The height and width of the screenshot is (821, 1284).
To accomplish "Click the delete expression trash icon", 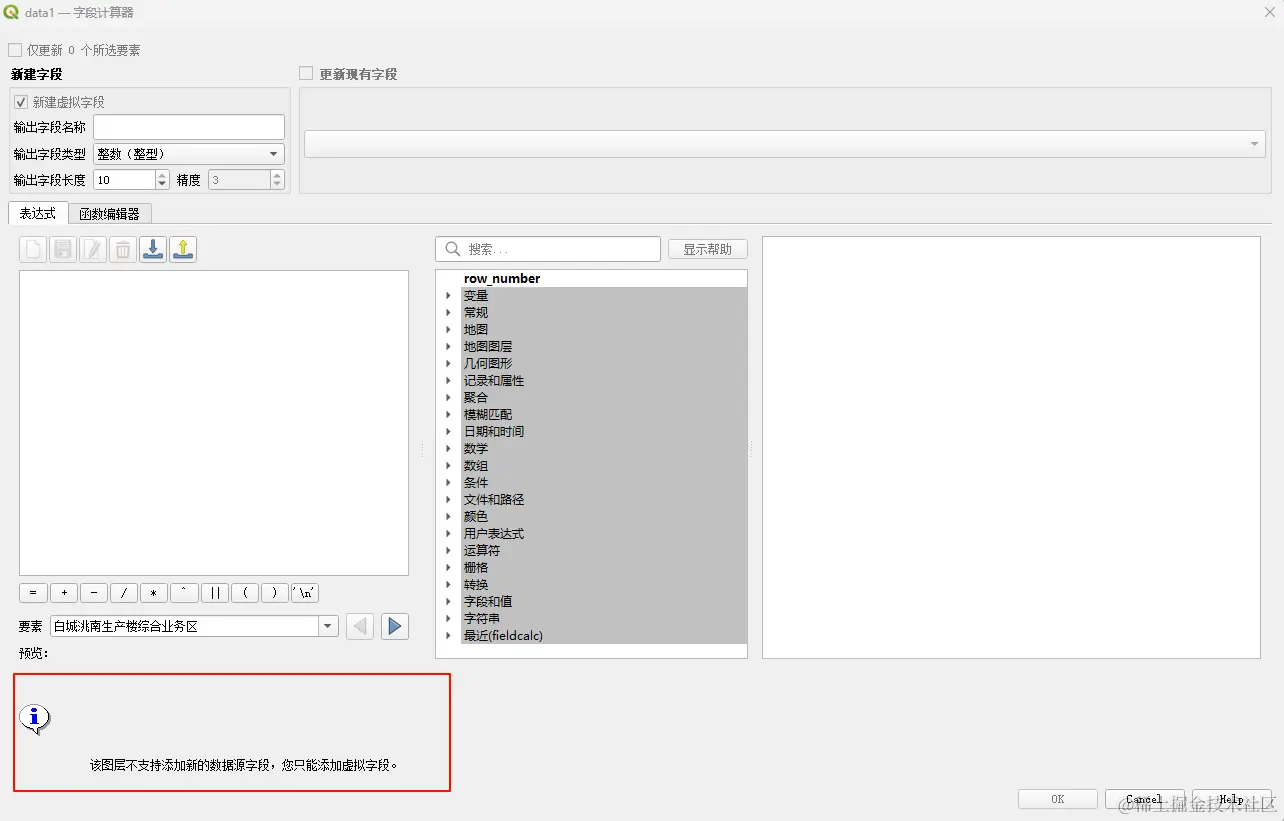I will click(x=123, y=250).
